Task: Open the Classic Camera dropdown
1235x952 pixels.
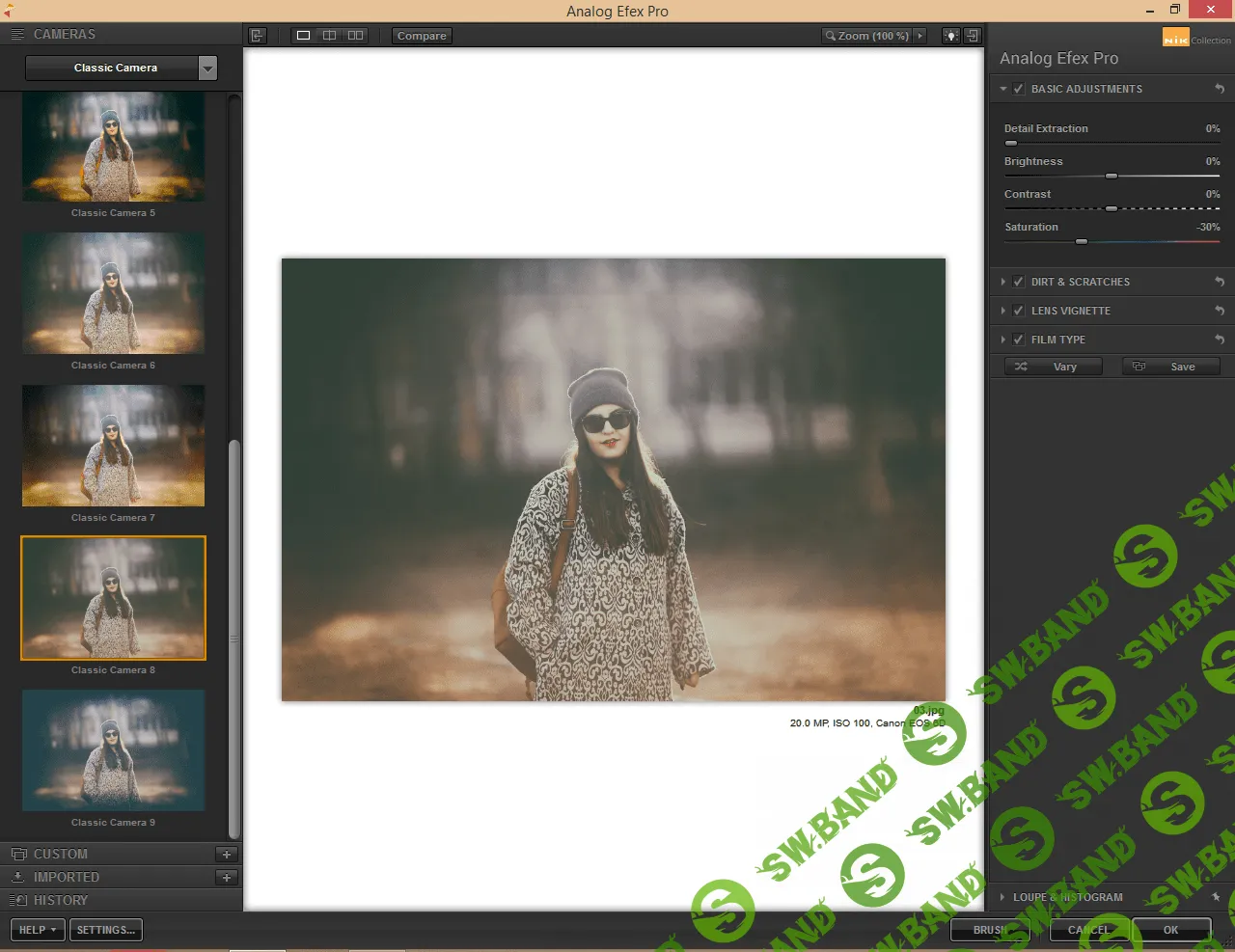Action: point(207,68)
